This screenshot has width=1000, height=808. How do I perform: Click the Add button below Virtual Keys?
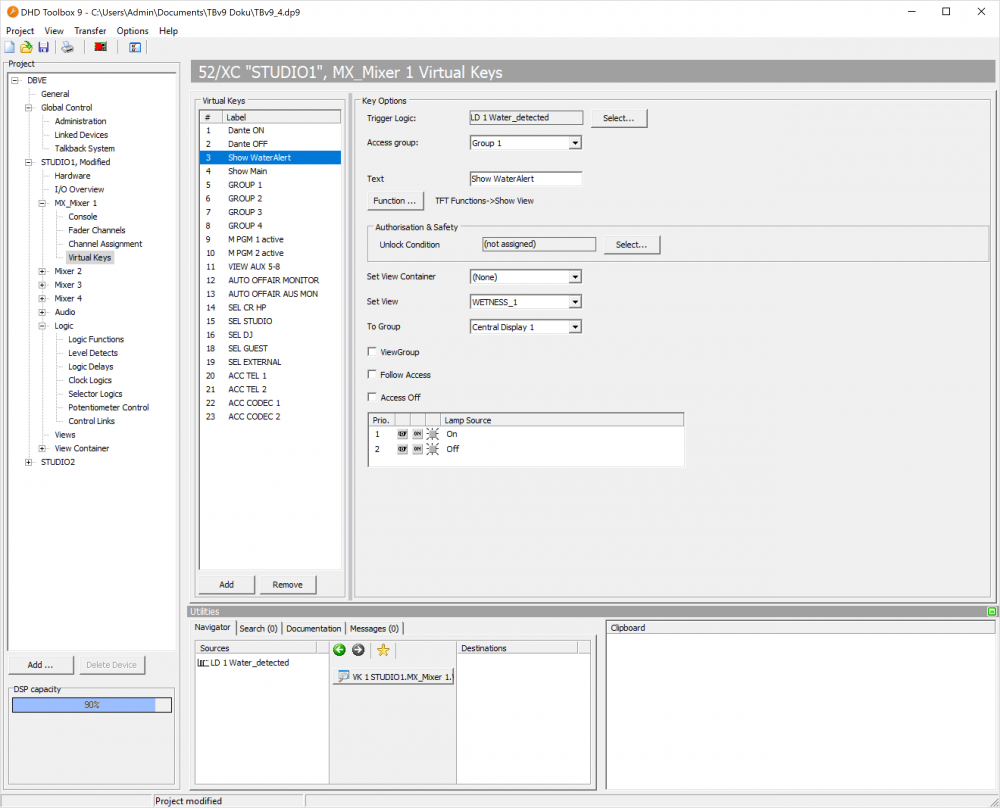click(x=226, y=584)
